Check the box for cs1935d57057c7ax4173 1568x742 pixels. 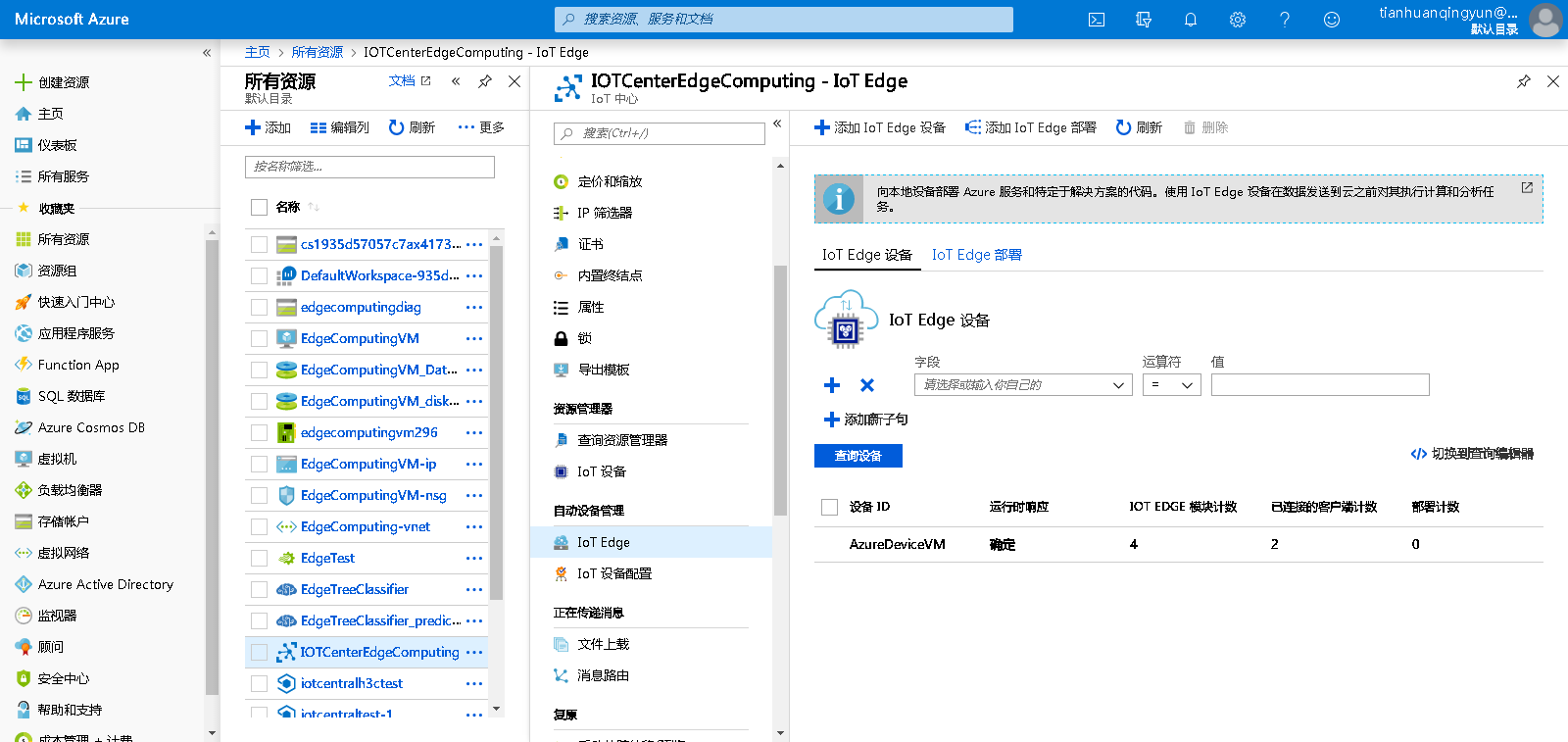(259, 244)
